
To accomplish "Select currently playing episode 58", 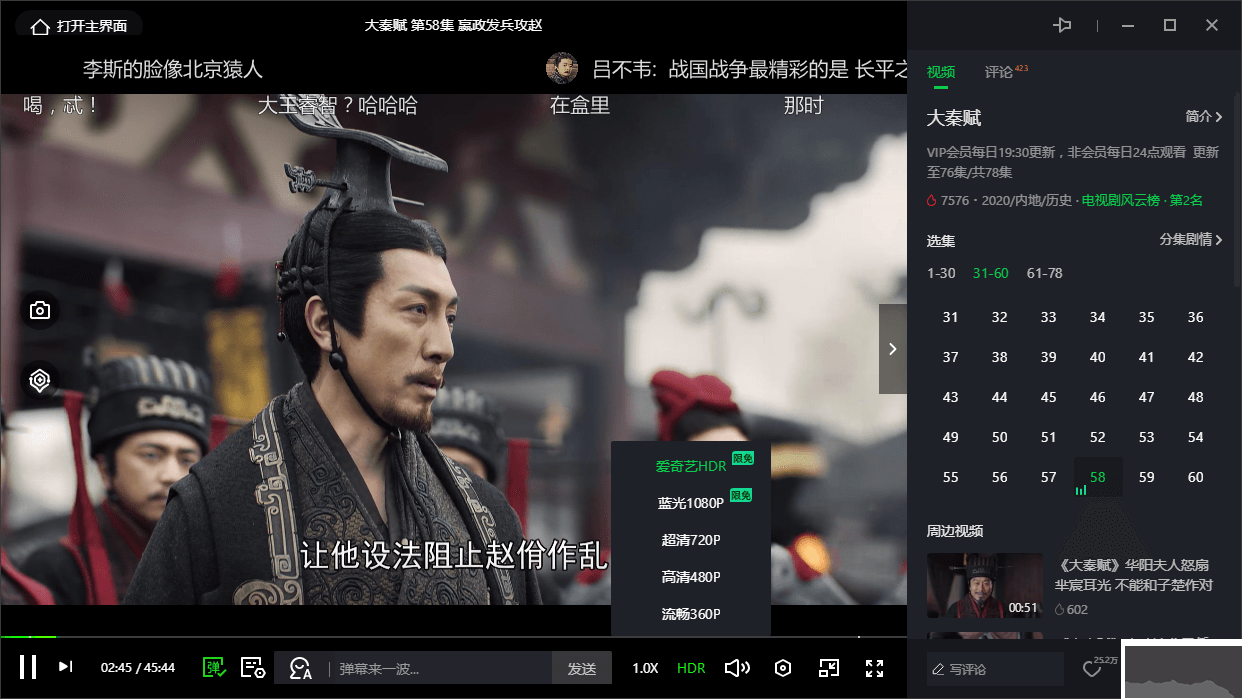I will pyautogui.click(x=1098, y=477).
